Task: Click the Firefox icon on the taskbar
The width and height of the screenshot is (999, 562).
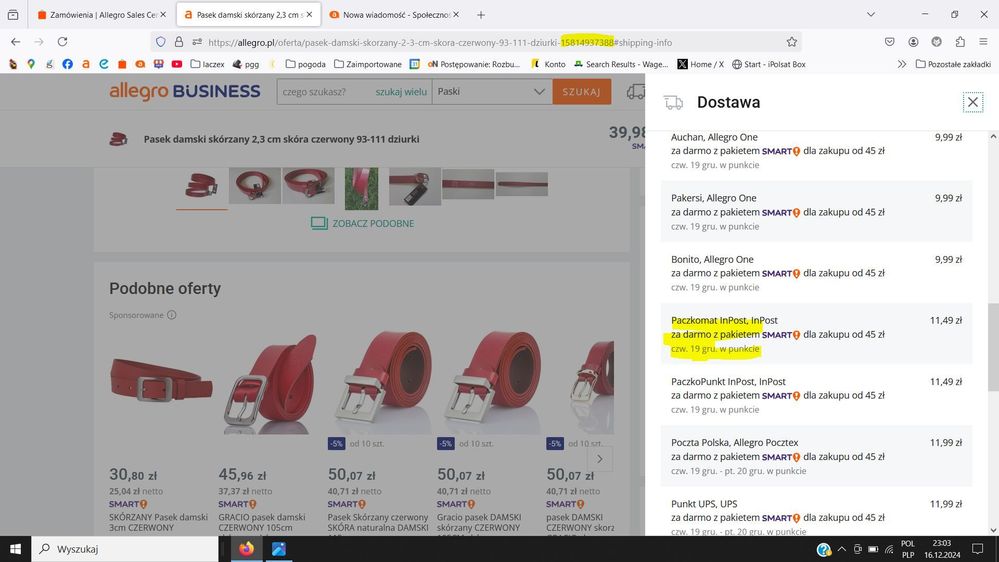Action: click(x=247, y=549)
